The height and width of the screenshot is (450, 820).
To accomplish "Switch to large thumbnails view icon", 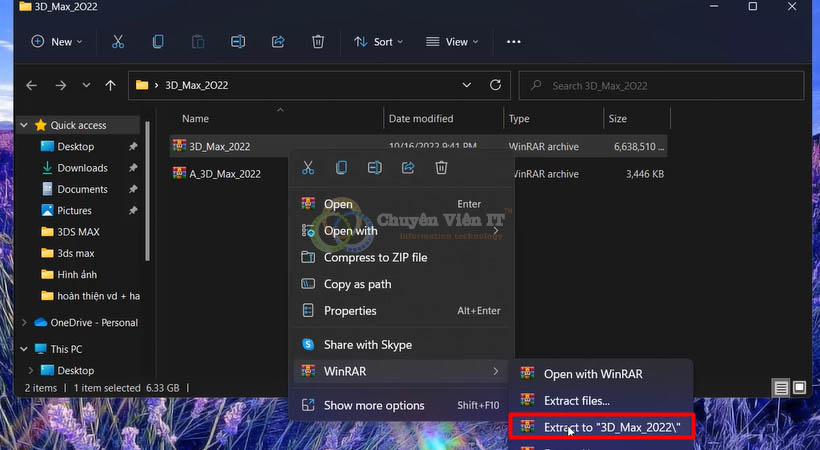I will coord(799,387).
